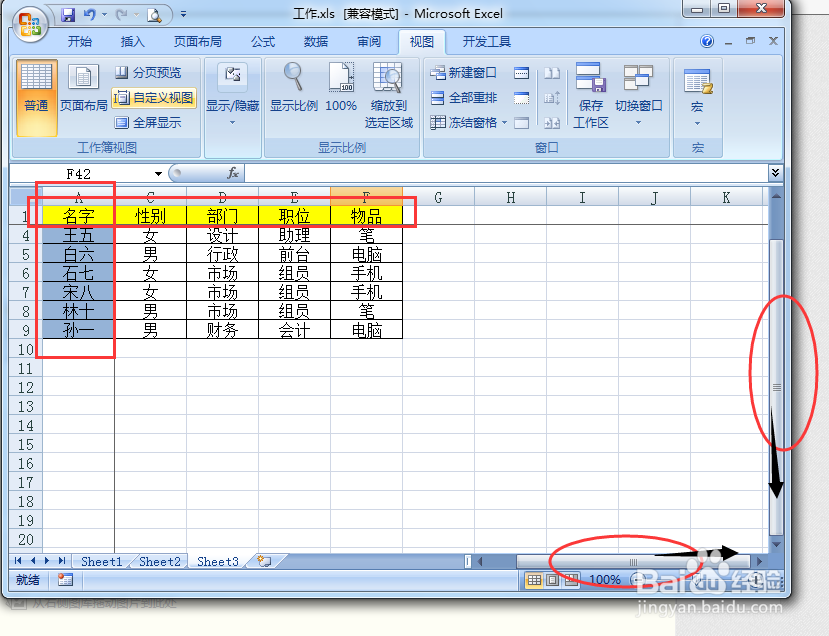Go to the last sheet tab arrow

(62, 561)
